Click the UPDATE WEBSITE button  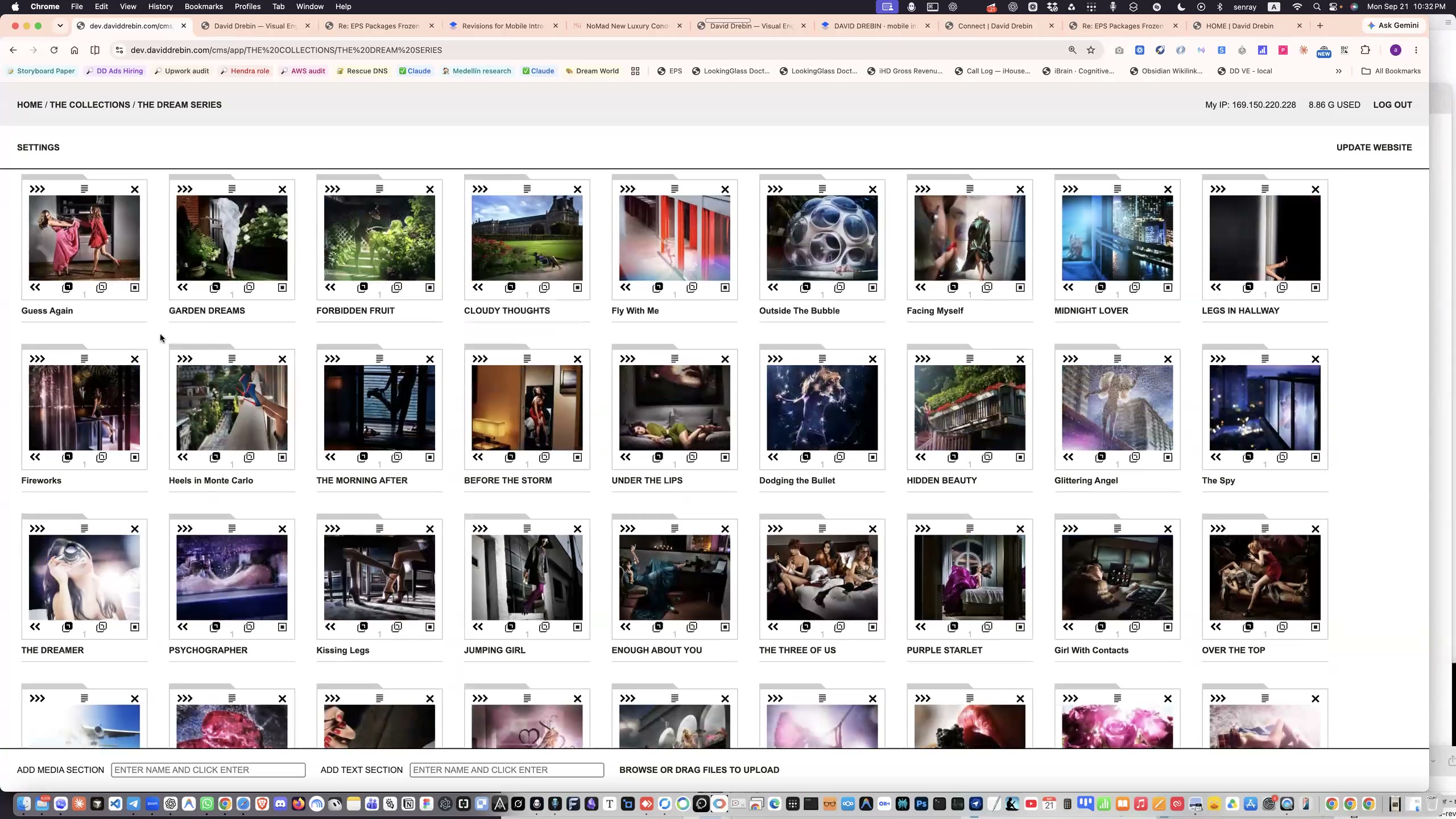tap(1374, 147)
